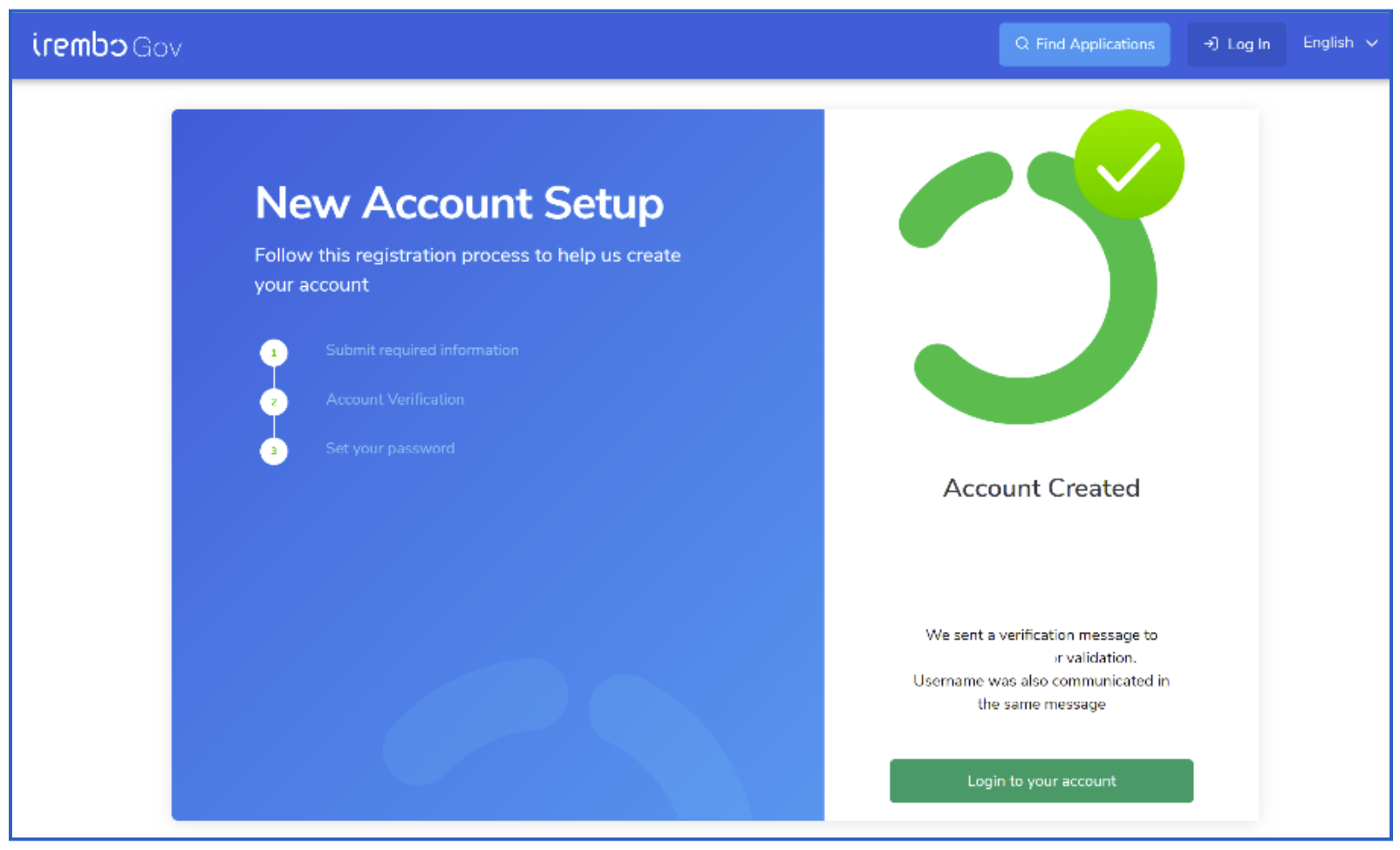This screenshot has height=850, width=1400.
Task: Open the English language dropdown
Action: pyautogui.click(x=1340, y=43)
